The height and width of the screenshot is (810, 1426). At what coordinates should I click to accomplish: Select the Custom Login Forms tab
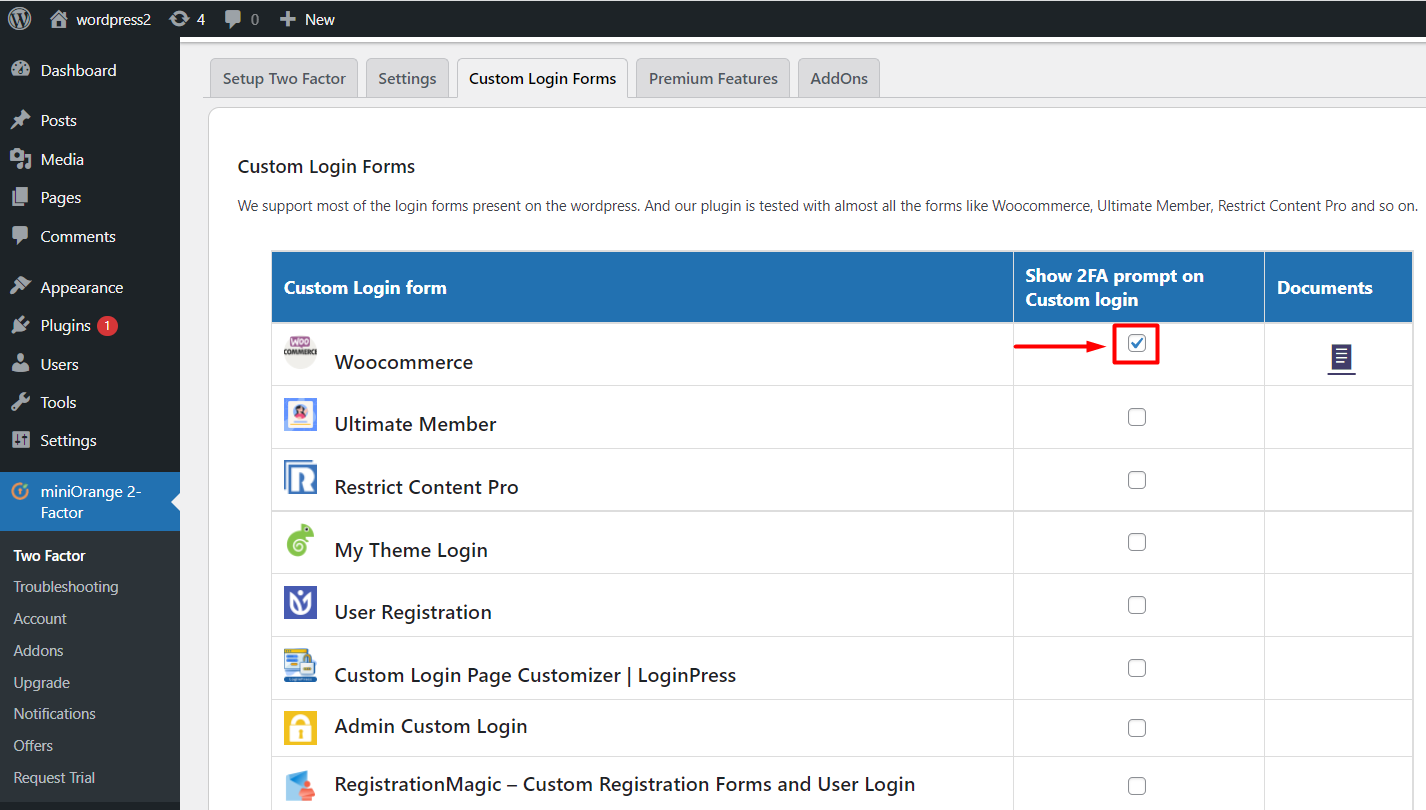[543, 78]
